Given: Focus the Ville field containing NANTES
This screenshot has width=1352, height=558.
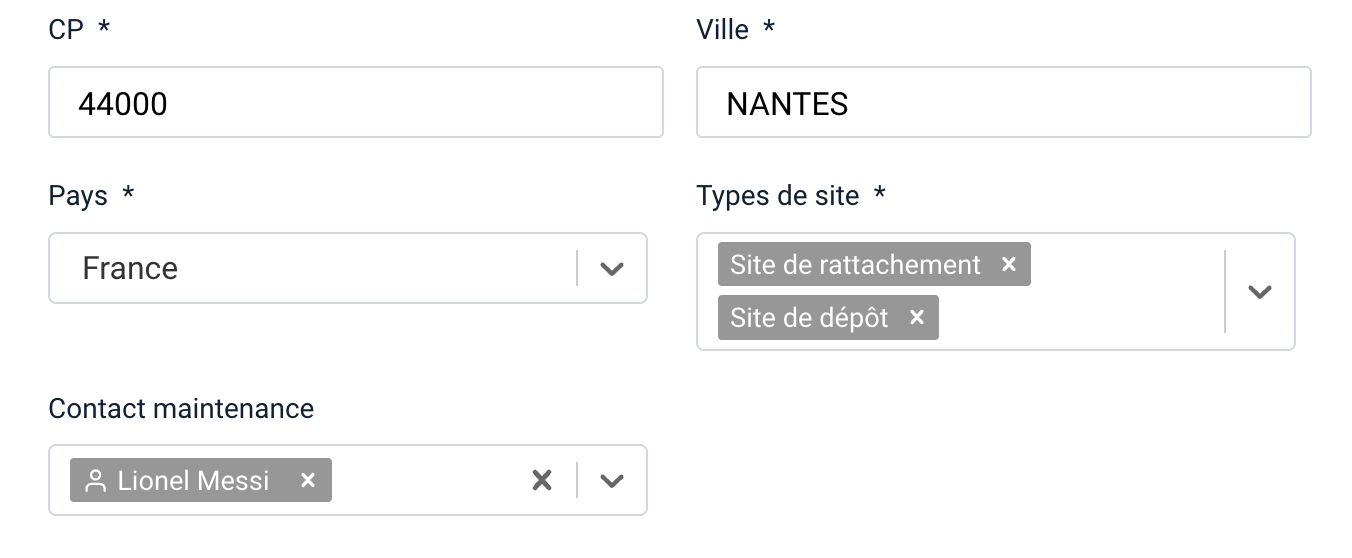Looking at the screenshot, I should (x=1003, y=102).
